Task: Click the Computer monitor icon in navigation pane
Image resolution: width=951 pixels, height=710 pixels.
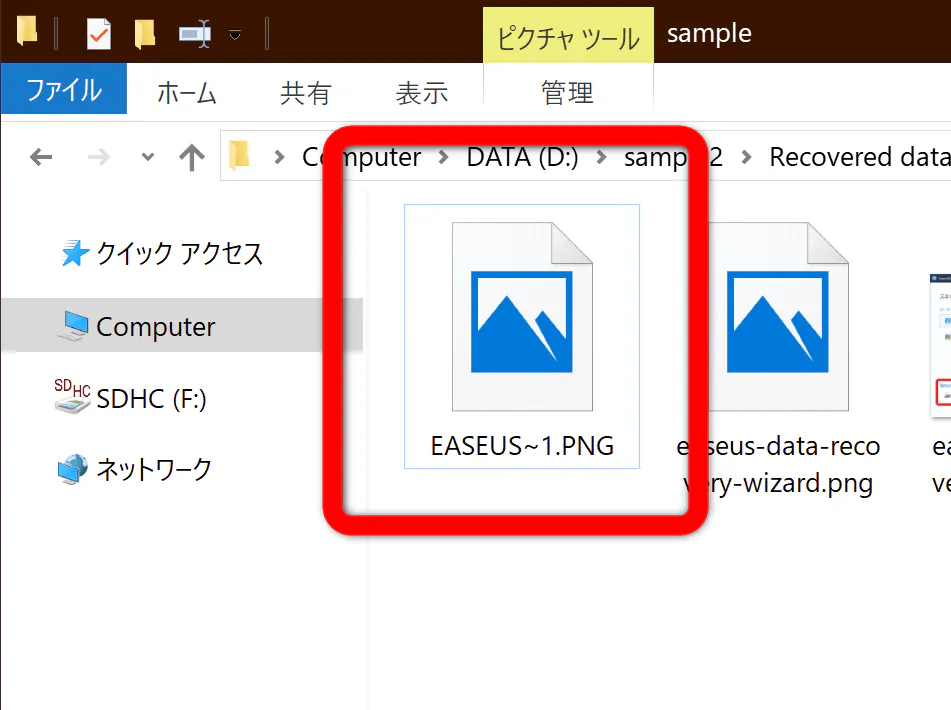Action: tap(75, 325)
